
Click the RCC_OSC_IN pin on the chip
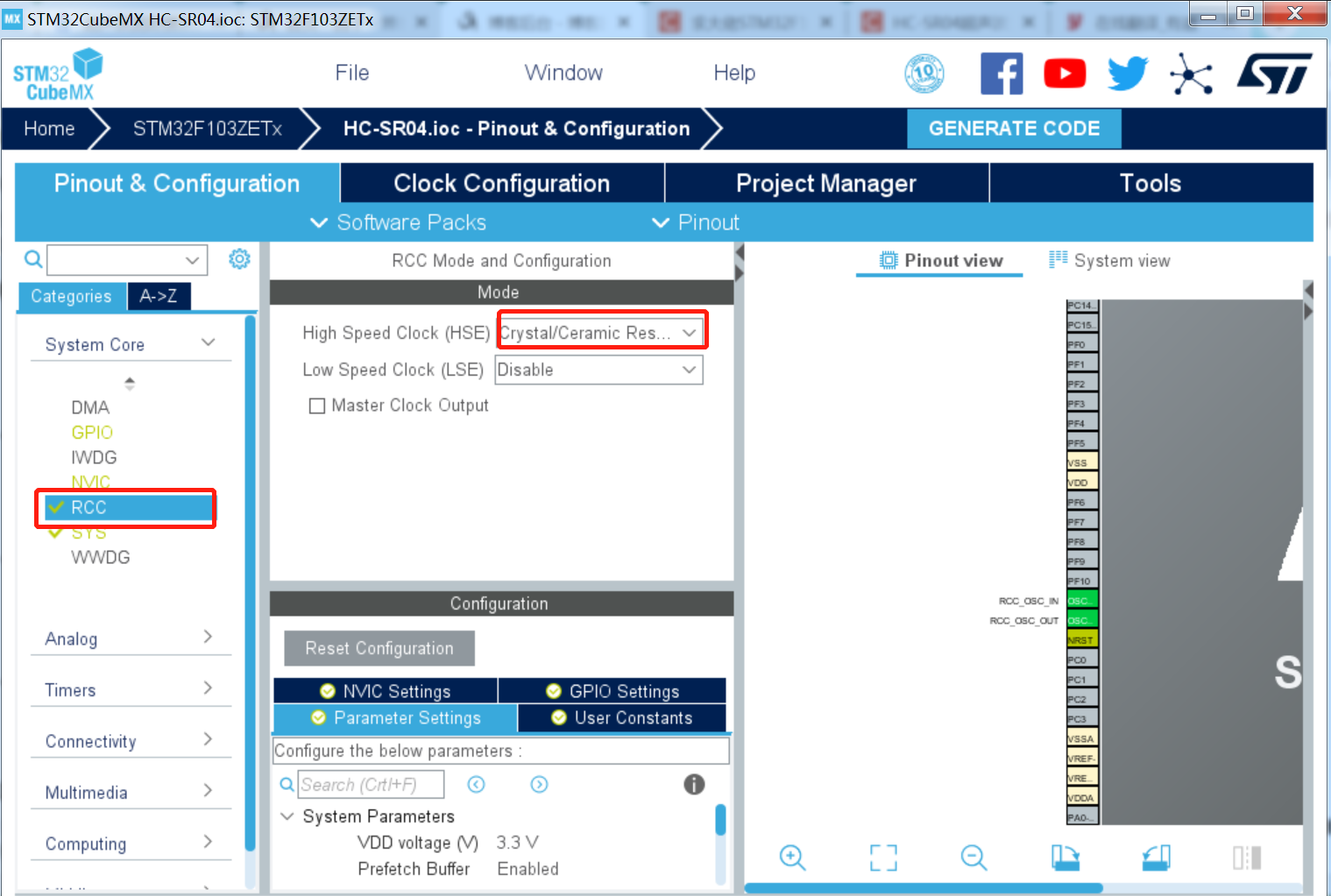click(1082, 601)
